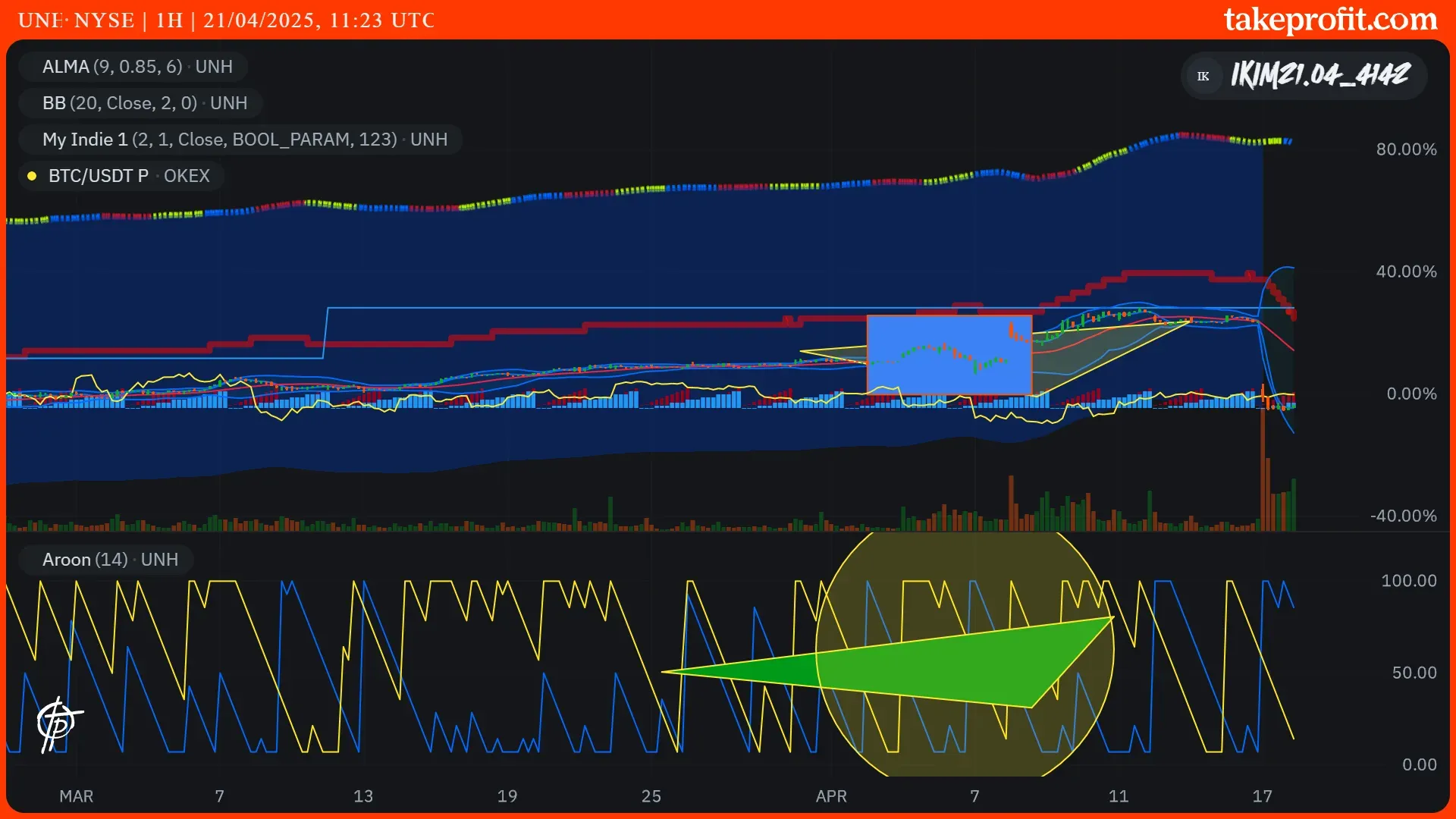Click the APR date axis marker
This screenshot has height=819, width=1456.
[x=831, y=796]
